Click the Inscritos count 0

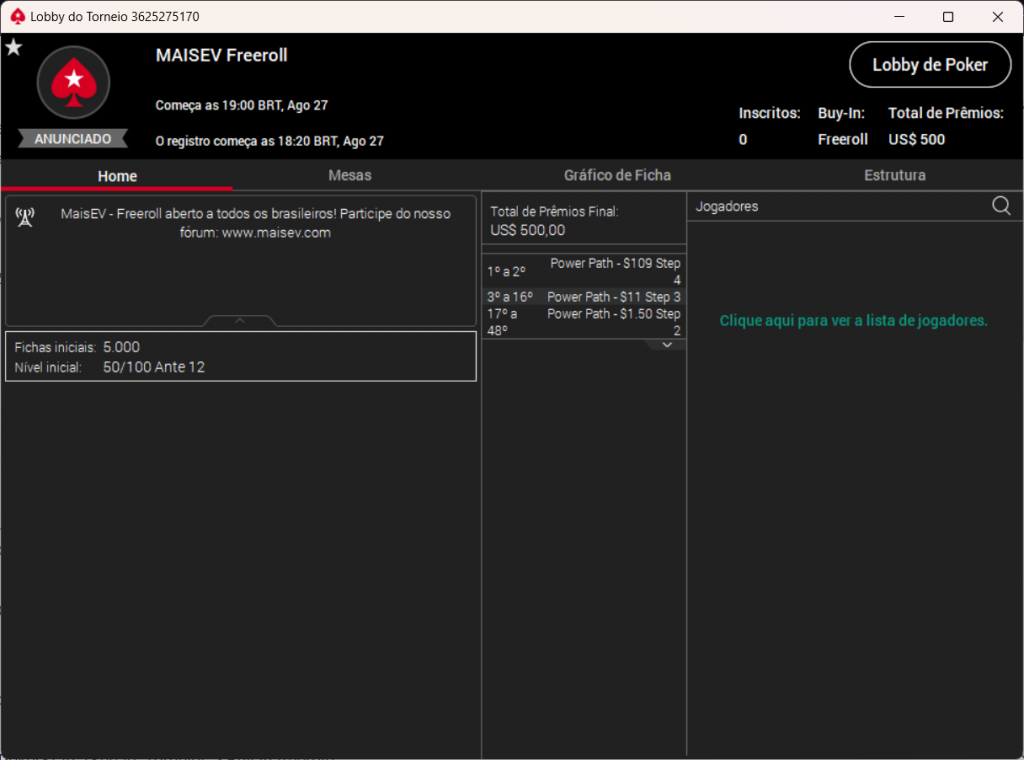[743, 140]
